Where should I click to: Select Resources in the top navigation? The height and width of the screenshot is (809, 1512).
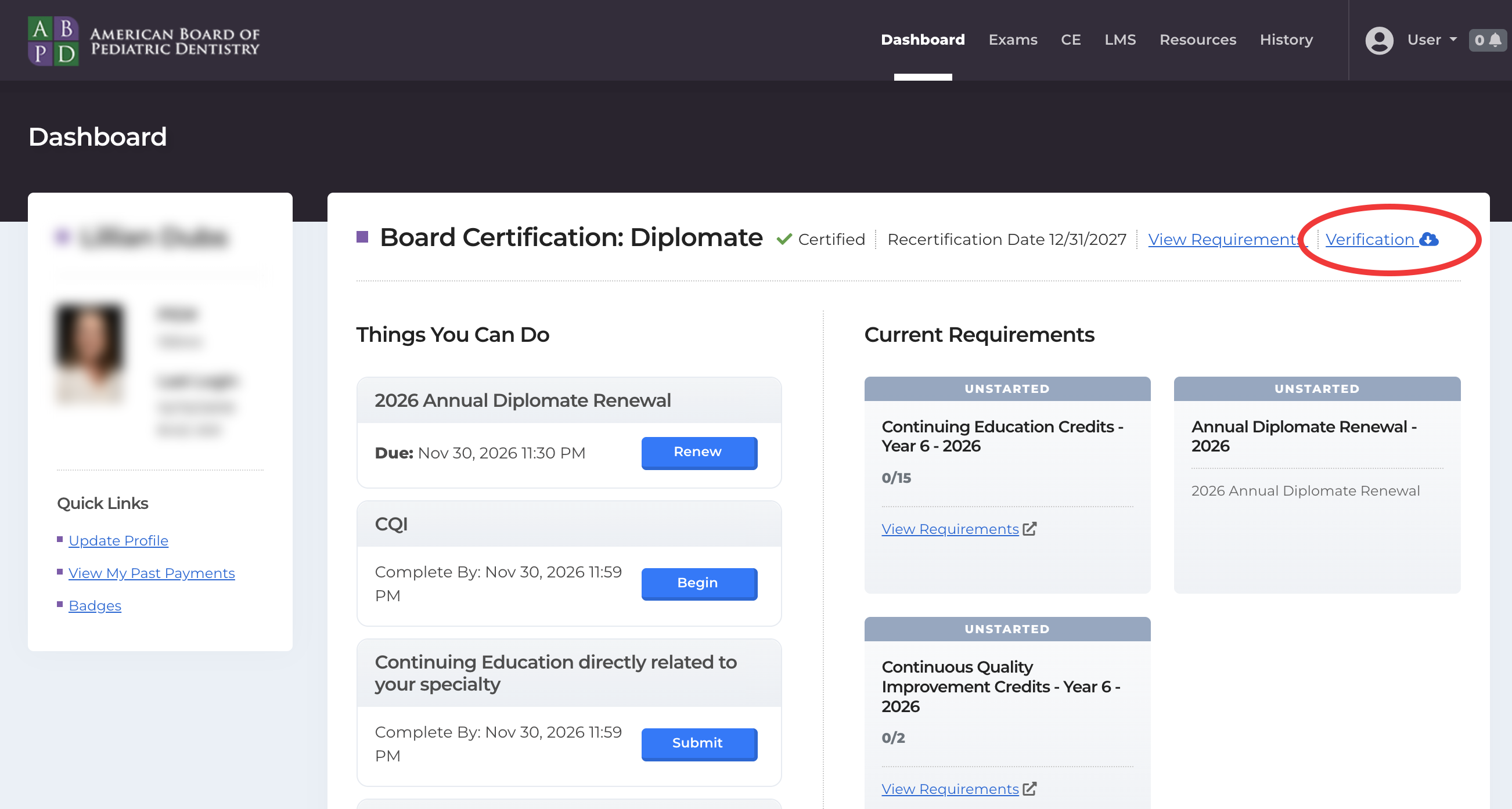point(1197,40)
